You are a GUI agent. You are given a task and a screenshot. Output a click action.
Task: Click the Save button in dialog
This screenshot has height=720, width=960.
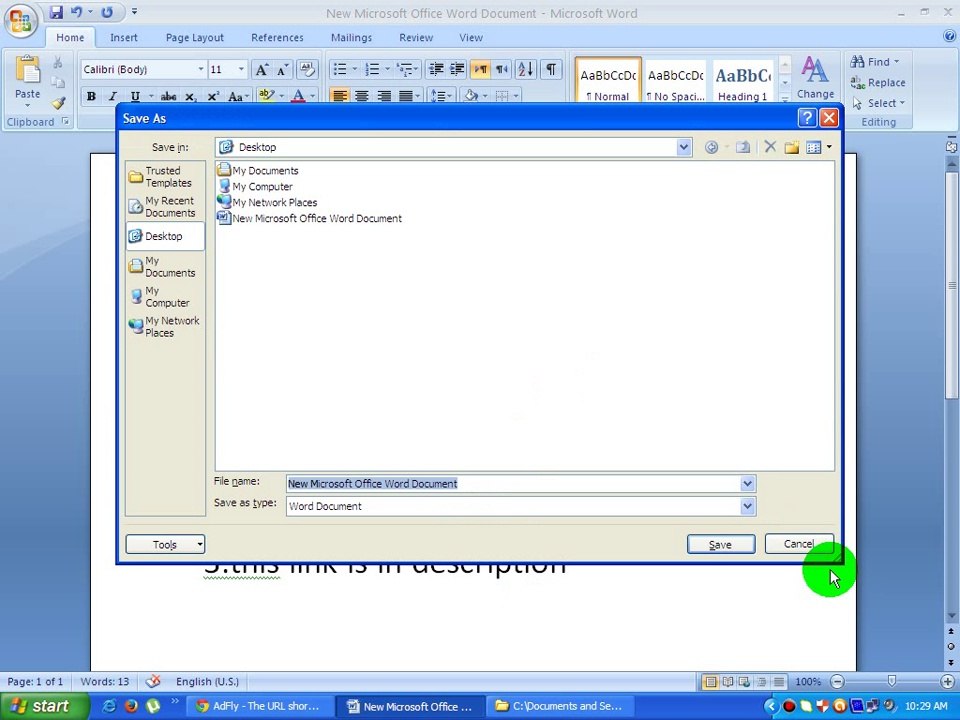[x=721, y=544]
